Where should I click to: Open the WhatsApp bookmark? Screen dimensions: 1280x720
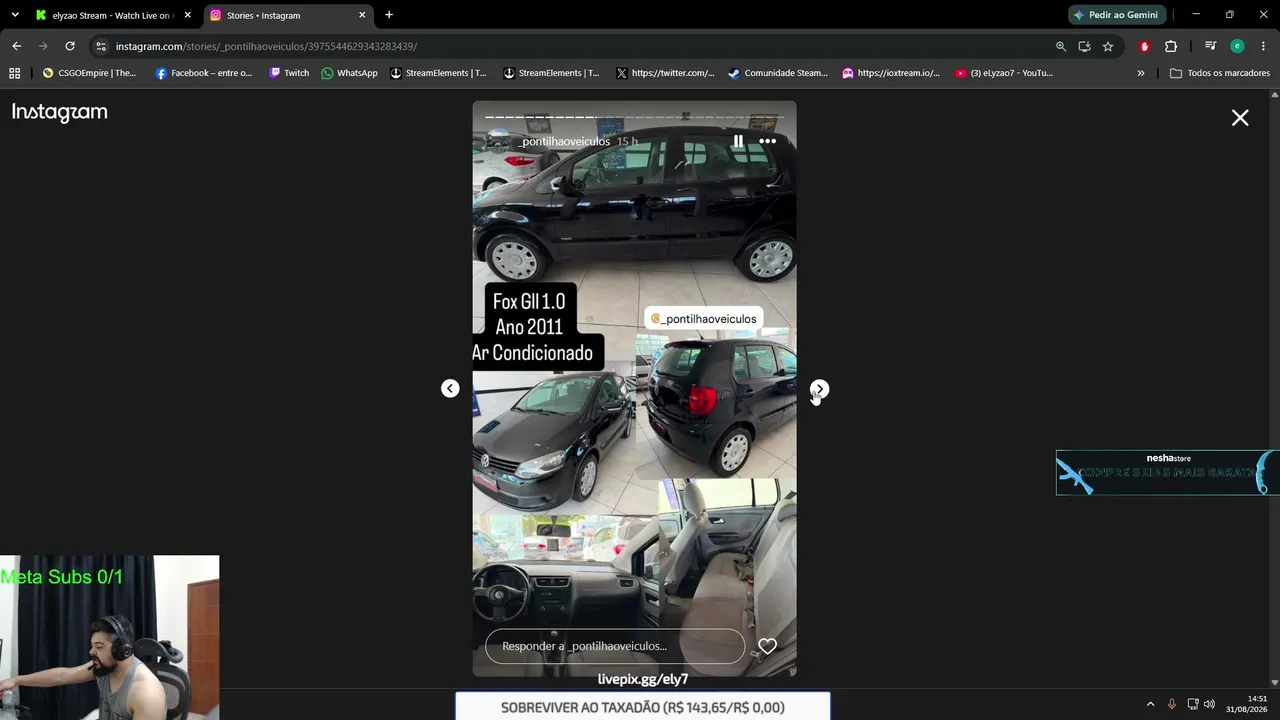point(349,73)
